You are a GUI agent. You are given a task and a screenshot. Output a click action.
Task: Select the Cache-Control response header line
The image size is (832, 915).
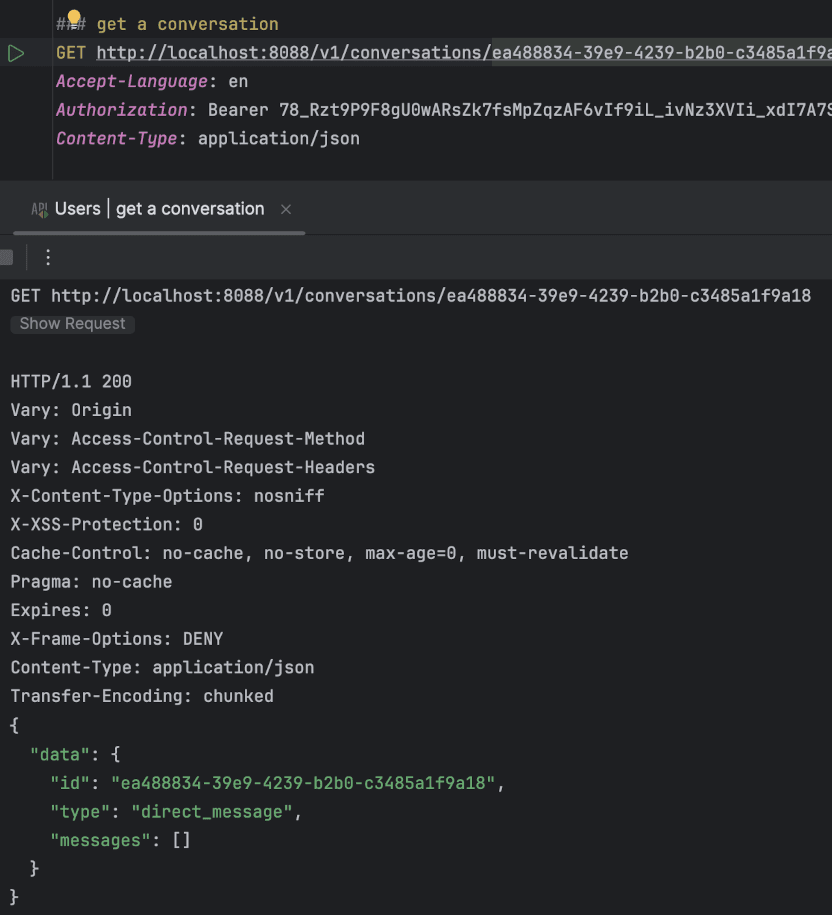[319, 553]
